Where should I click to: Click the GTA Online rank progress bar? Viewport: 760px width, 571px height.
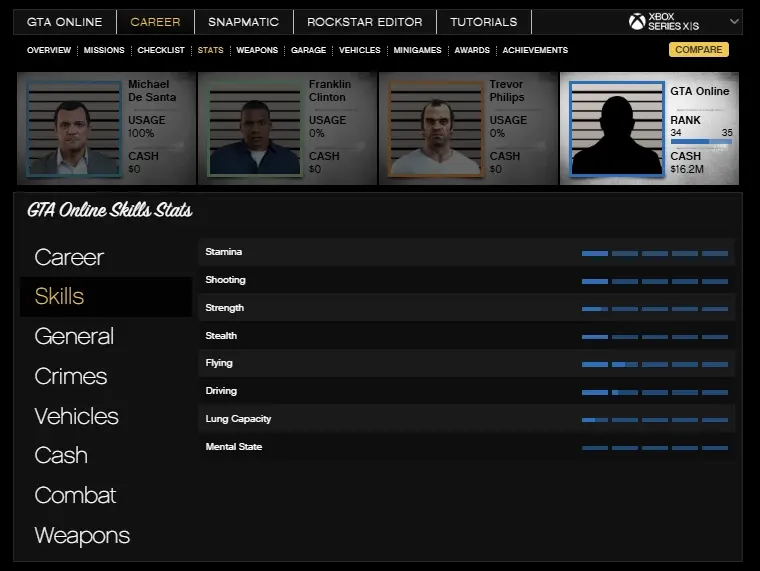pyautogui.click(x=700, y=142)
